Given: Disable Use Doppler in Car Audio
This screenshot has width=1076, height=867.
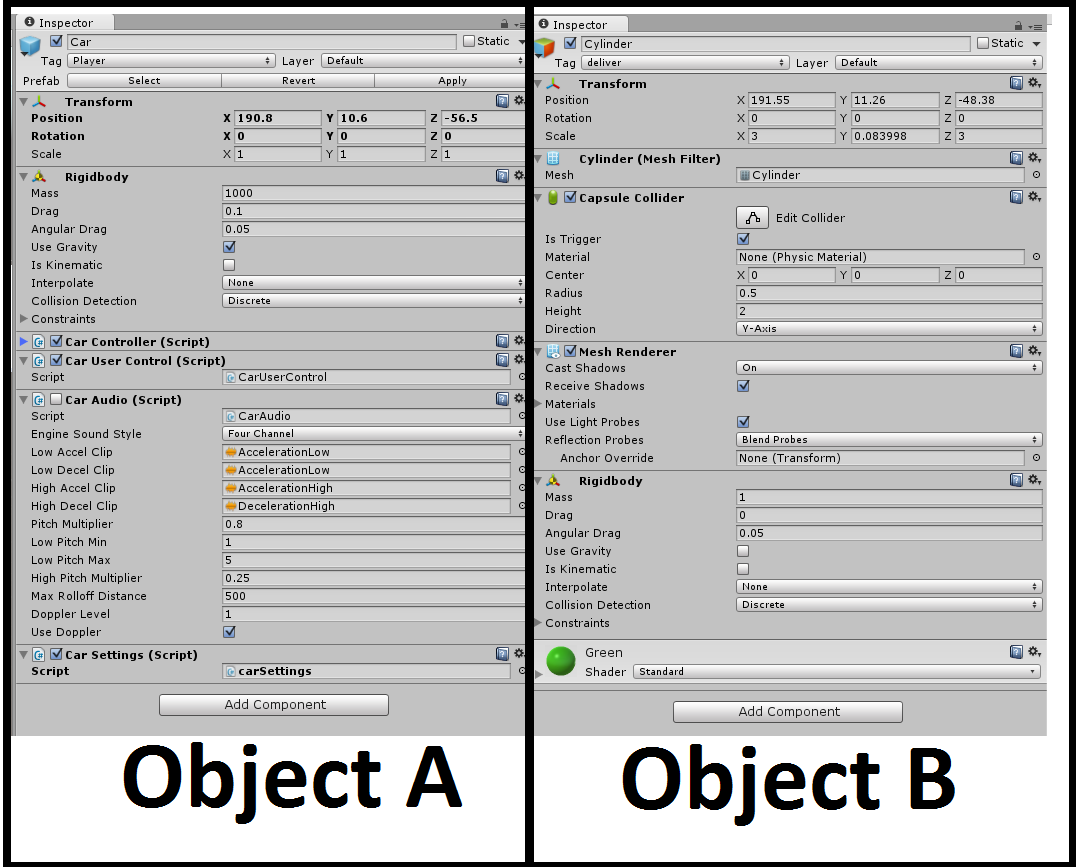Looking at the screenshot, I should click(231, 632).
